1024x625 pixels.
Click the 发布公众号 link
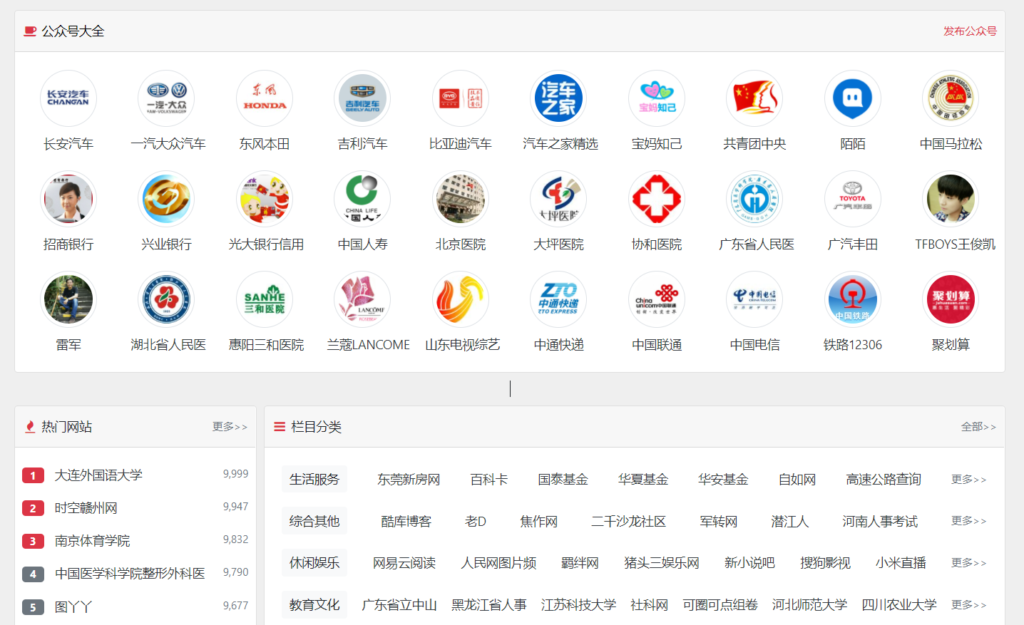[971, 30]
